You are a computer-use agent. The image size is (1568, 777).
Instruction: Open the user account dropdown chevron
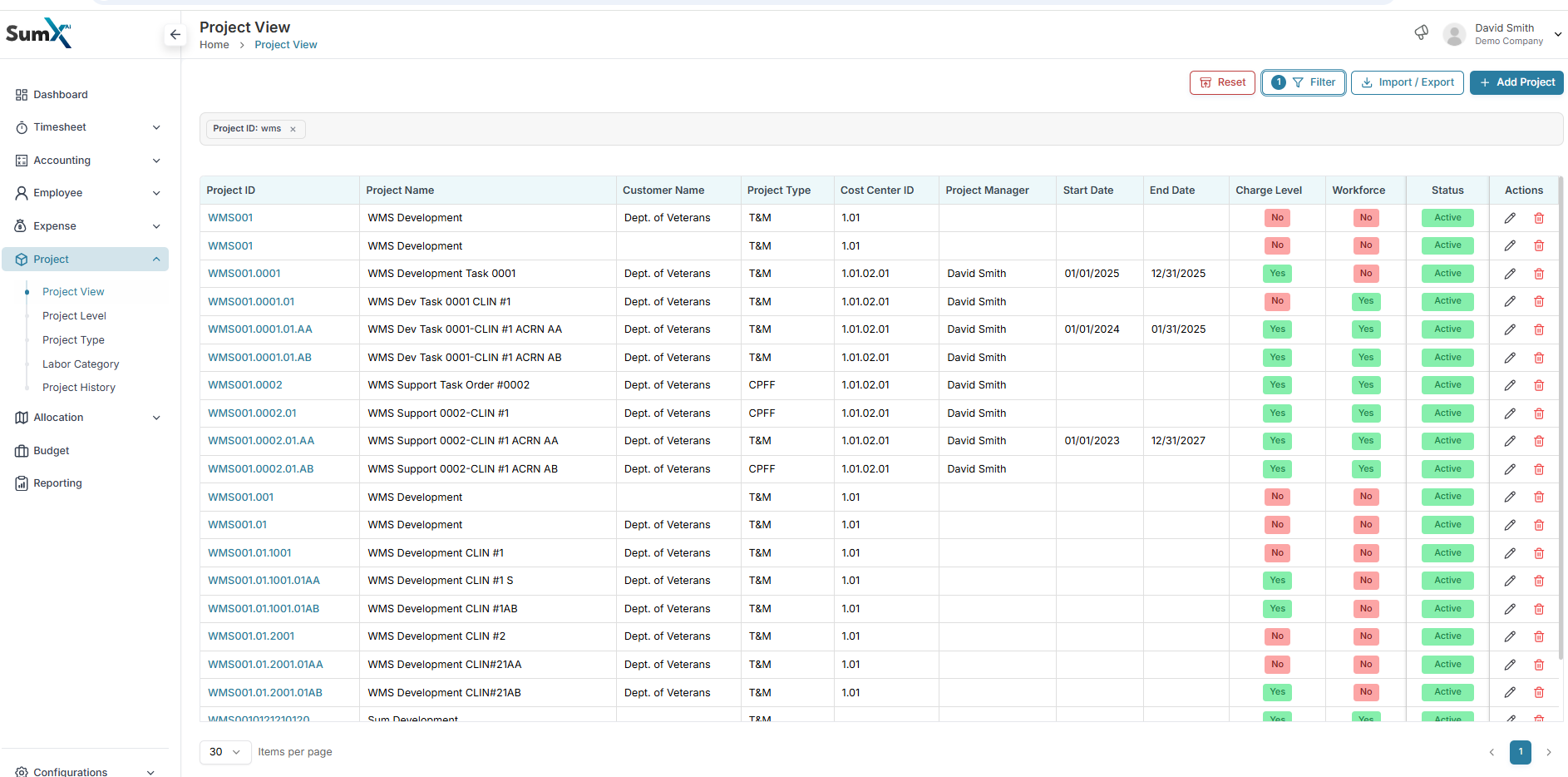coord(1558,34)
